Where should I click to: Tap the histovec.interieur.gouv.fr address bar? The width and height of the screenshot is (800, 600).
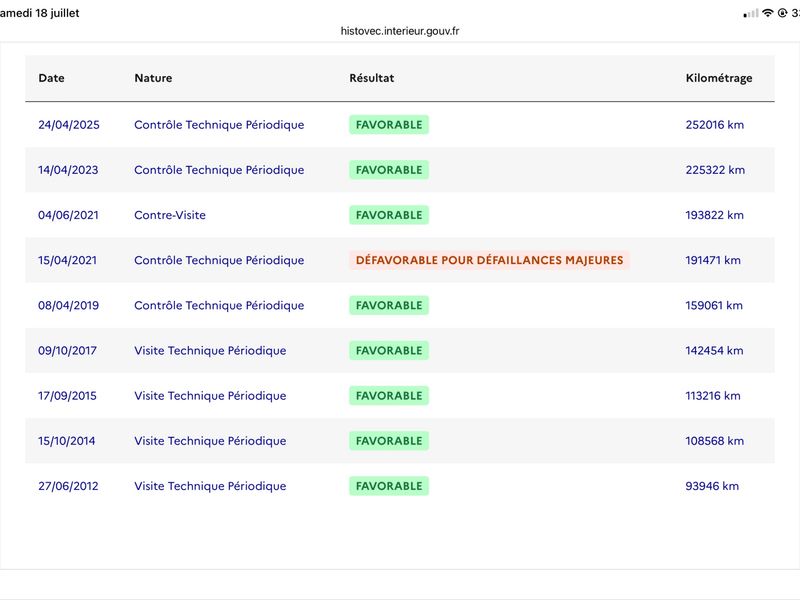[x=399, y=31]
